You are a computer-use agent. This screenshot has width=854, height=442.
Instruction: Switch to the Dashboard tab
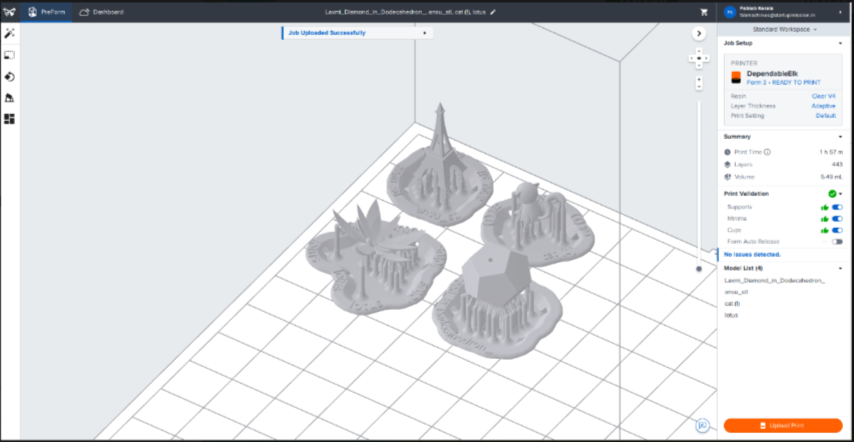click(101, 12)
